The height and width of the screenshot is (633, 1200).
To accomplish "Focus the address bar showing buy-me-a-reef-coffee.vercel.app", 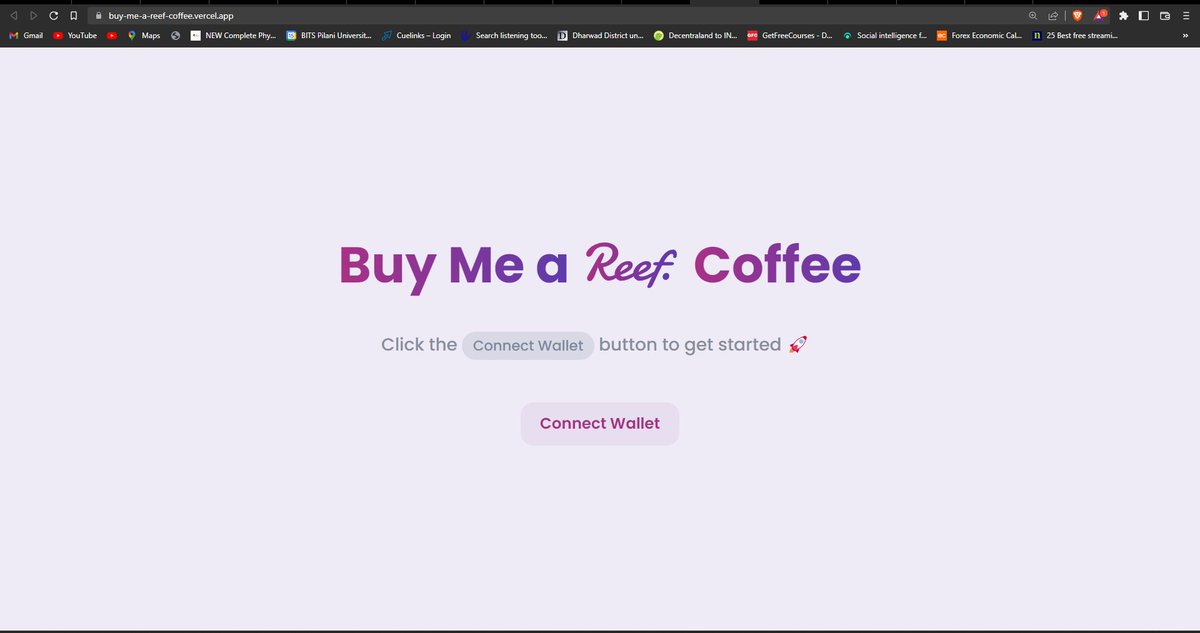I will [560, 16].
